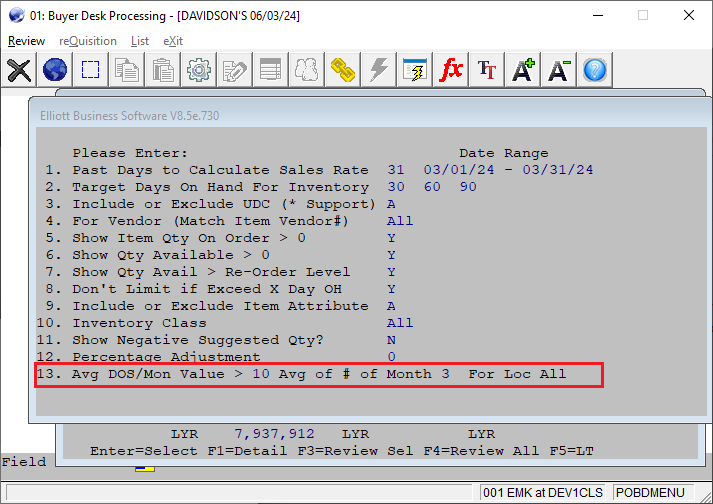Click the Tt font toolbar icon
This screenshot has width=713, height=504.
487,70
